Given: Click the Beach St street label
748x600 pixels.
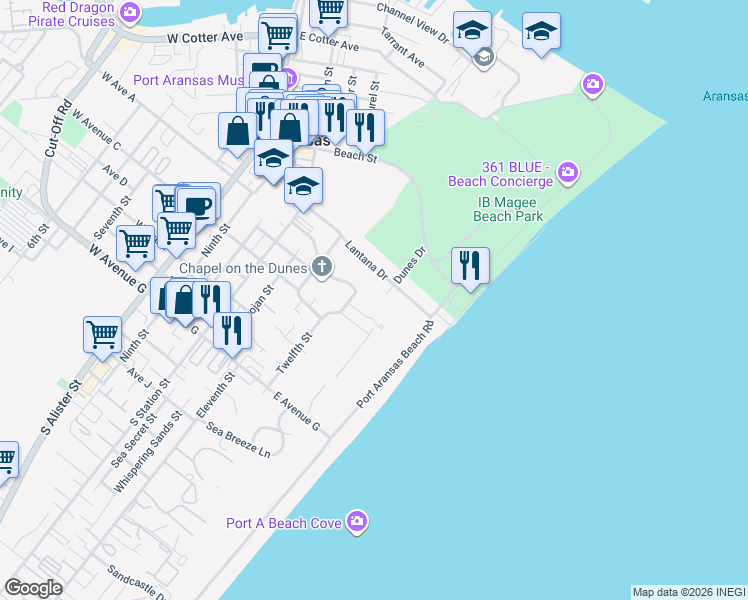Looking at the screenshot, I should [355, 155].
